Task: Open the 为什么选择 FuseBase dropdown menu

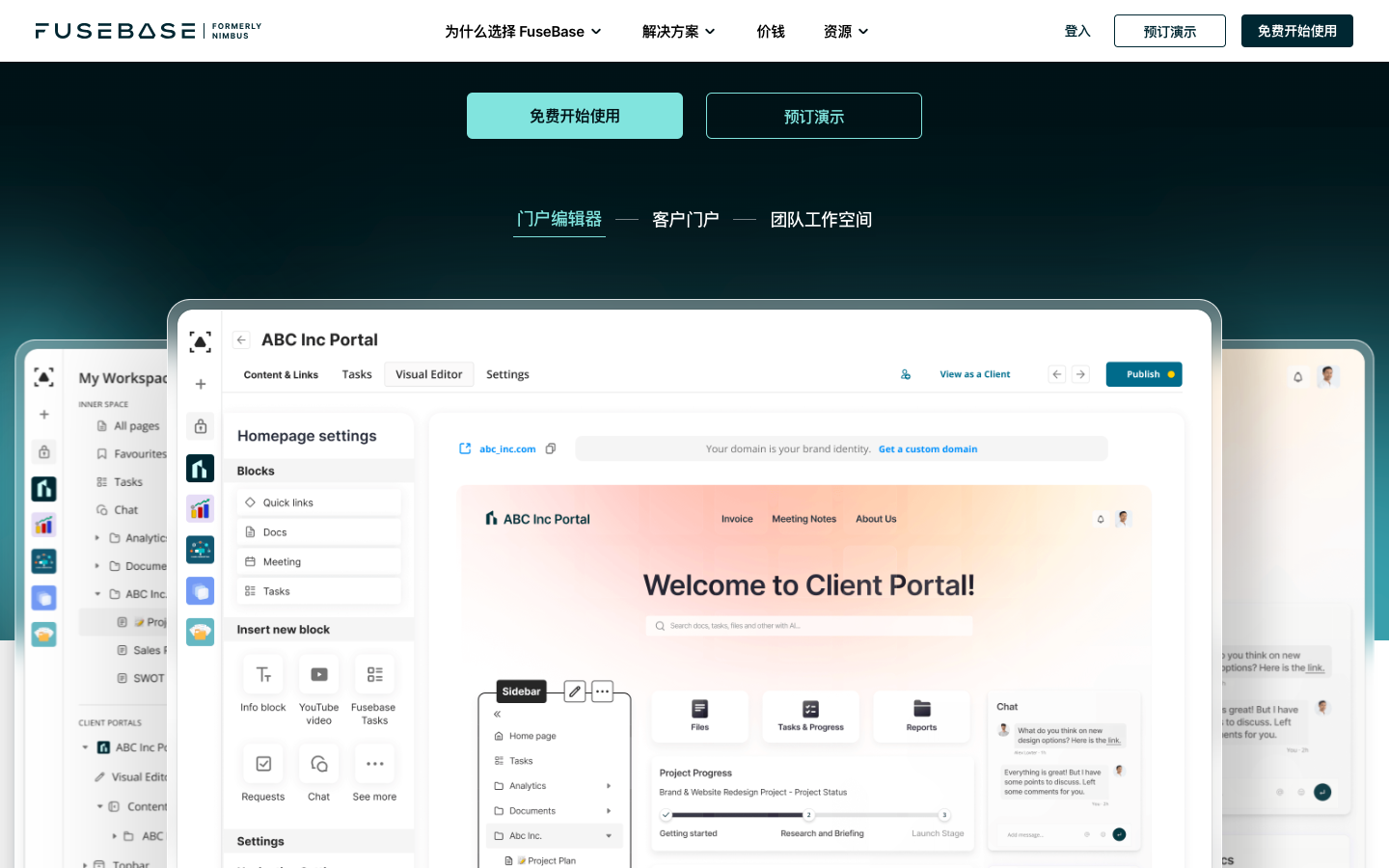Action: pos(523,32)
